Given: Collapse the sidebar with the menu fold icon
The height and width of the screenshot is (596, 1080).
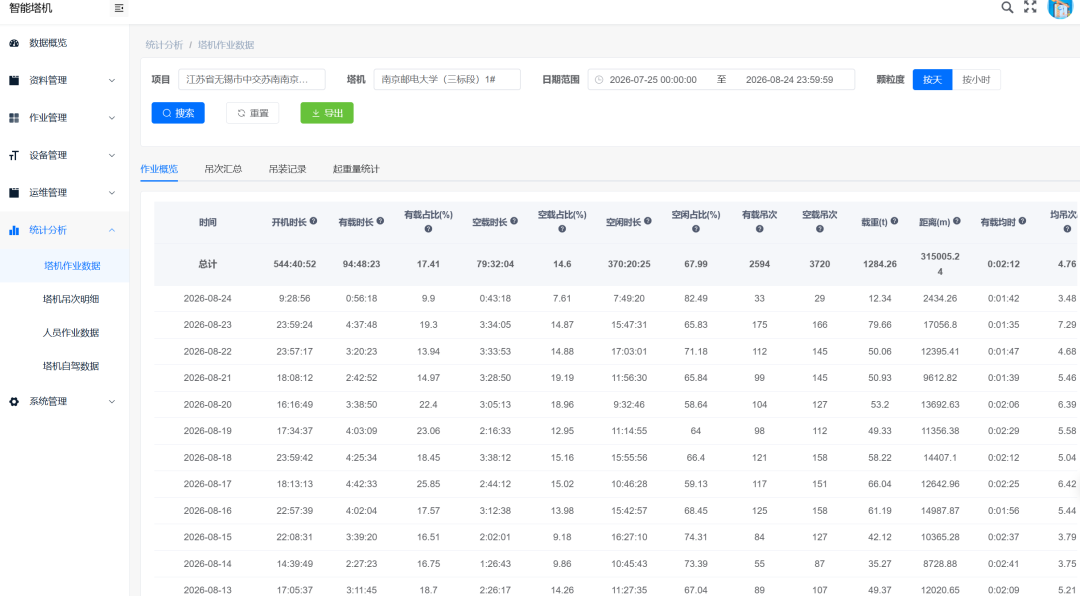Looking at the screenshot, I should point(119,8).
